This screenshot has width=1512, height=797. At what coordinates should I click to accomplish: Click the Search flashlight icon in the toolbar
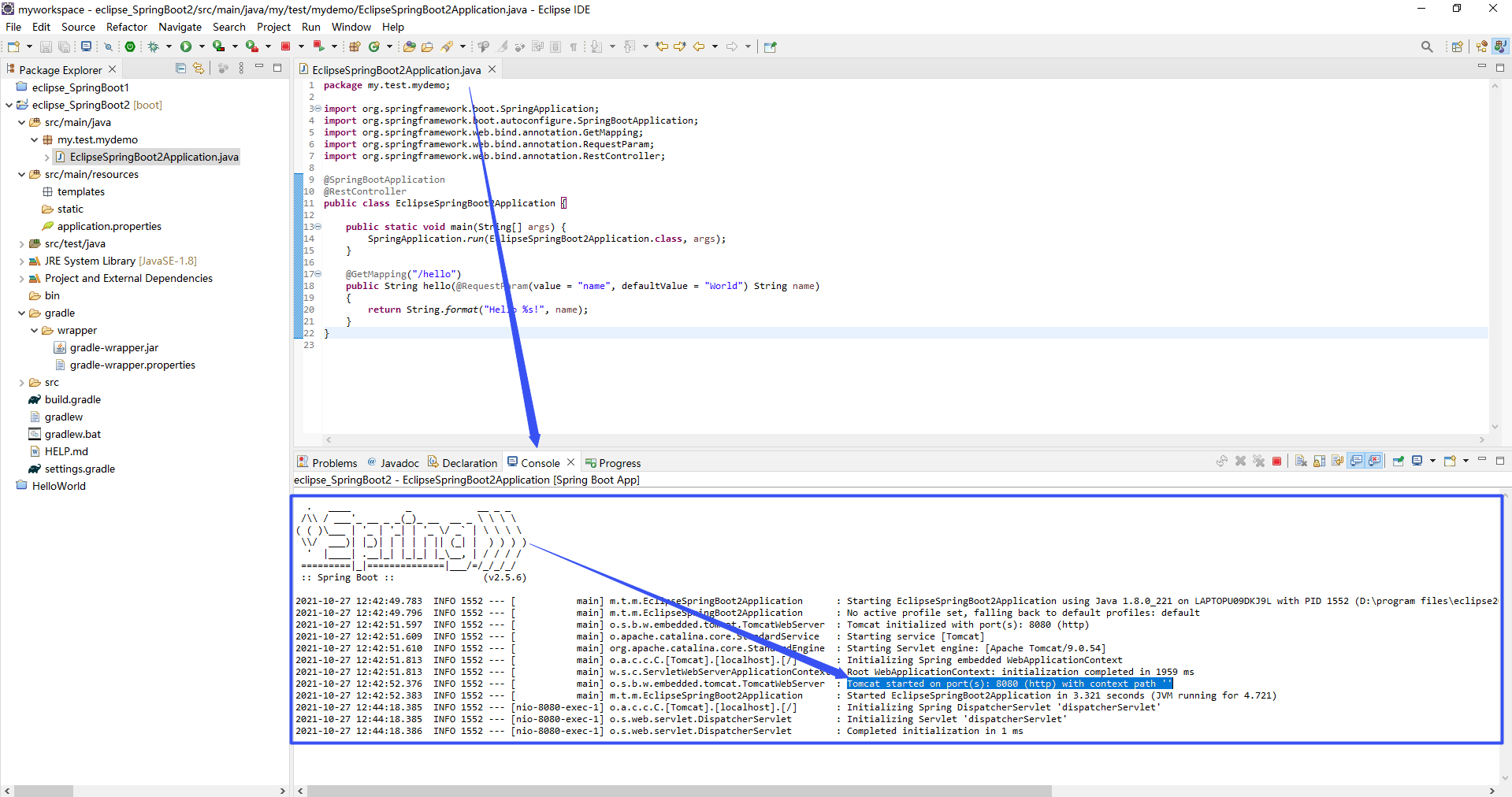click(447, 46)
